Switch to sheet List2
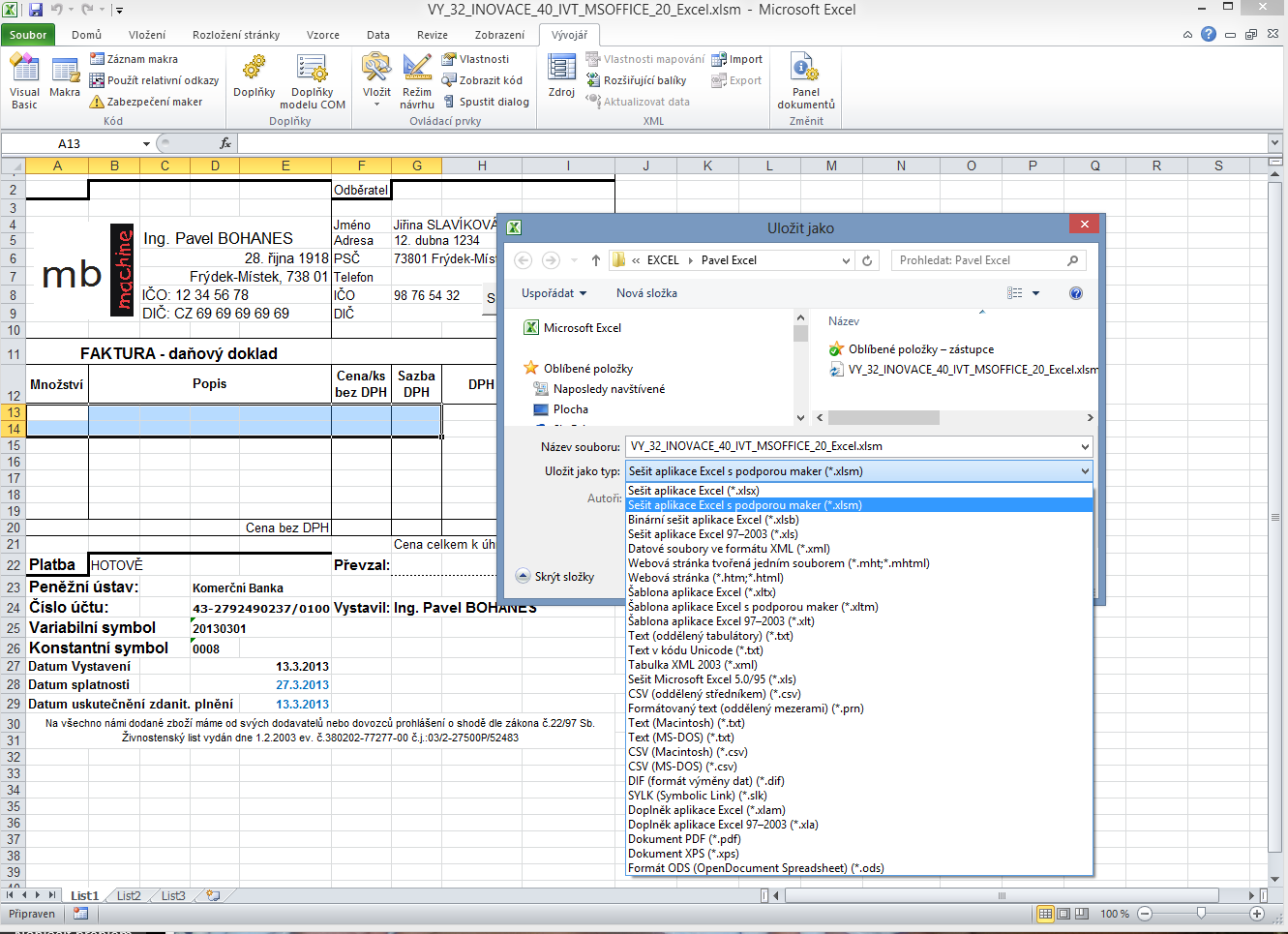Image resolution: width=1288 pixels, height=934 pixels. pyautogui.click(x=129, y=896)
